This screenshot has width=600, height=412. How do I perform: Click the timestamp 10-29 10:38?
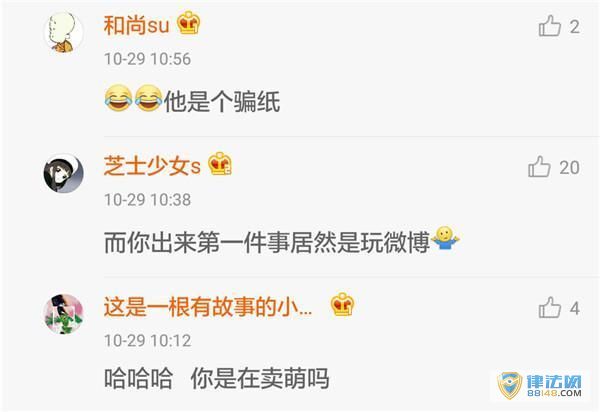(x=147, y=200)
